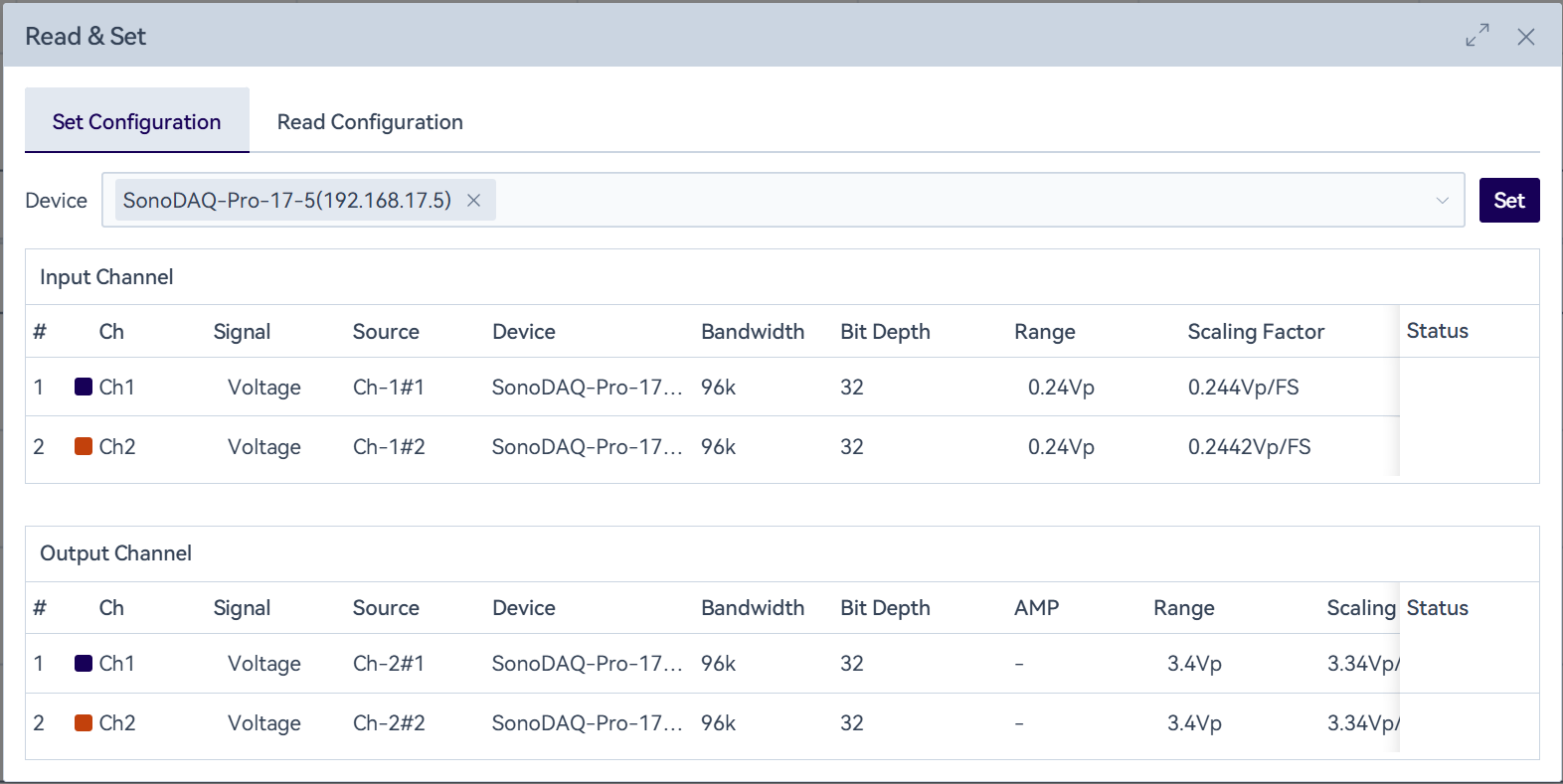Click the output Ch1 purple color swatch

[x=84, y=663]
